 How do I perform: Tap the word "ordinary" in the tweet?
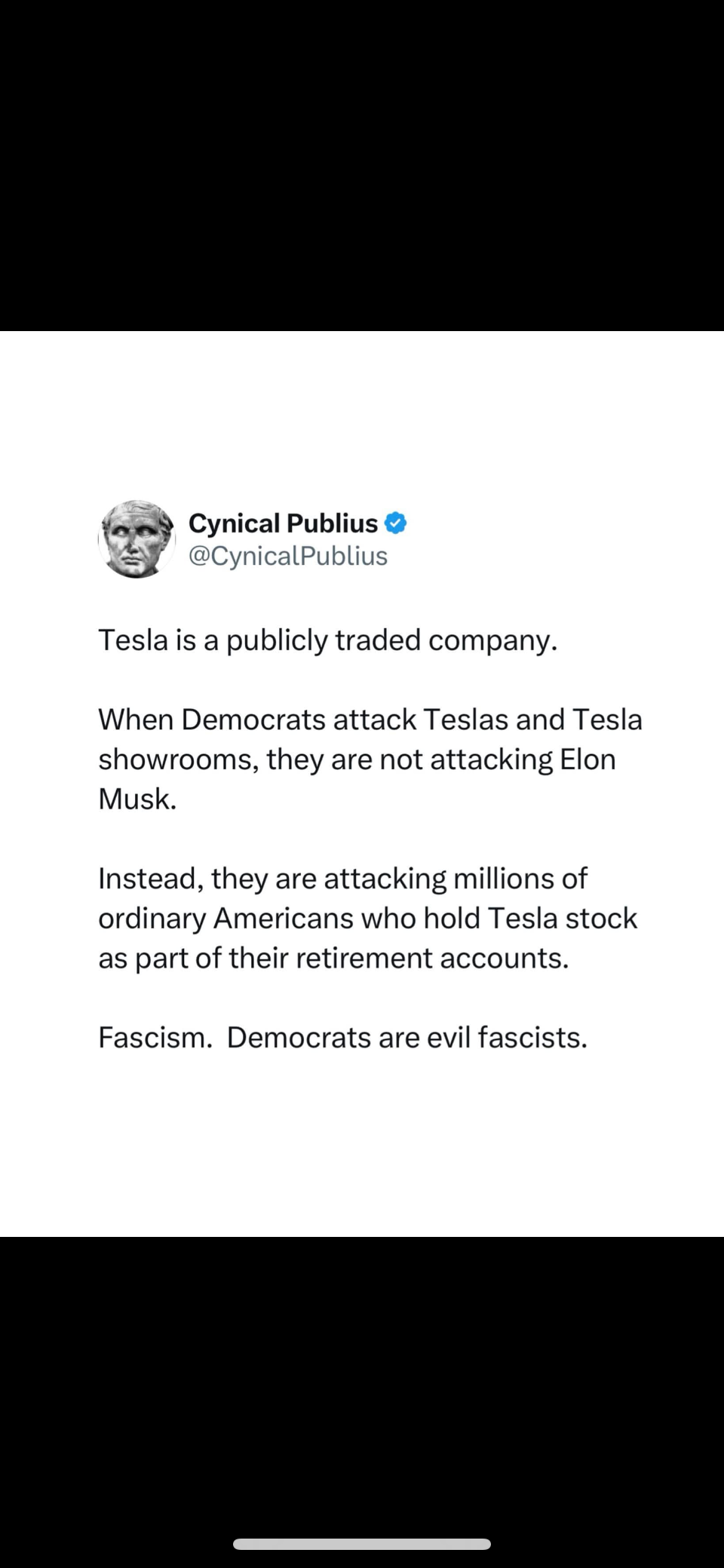point(152,919)
